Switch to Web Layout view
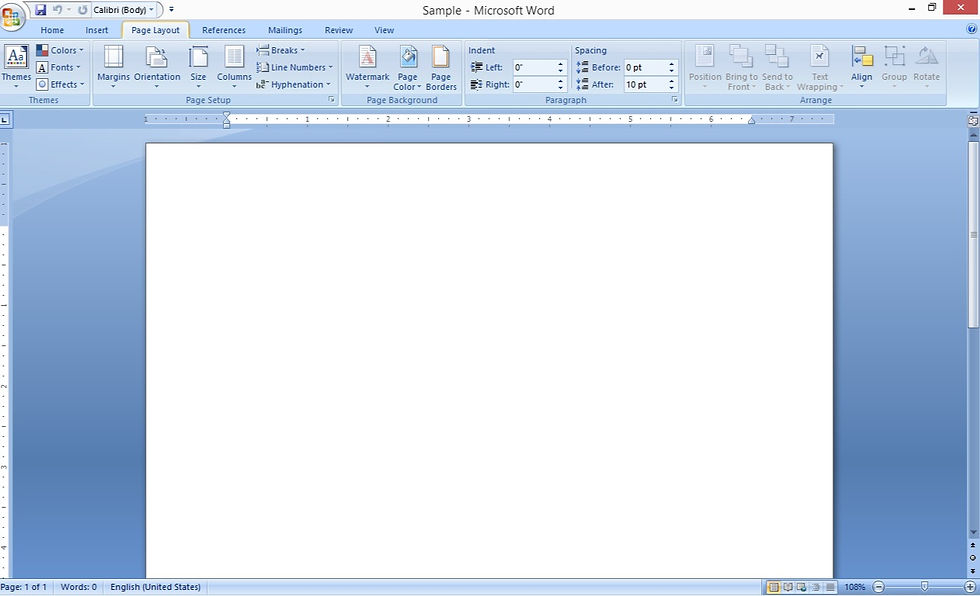Image resolution: width=980 pixels, height=596 pixels. (x=802, y=587)
